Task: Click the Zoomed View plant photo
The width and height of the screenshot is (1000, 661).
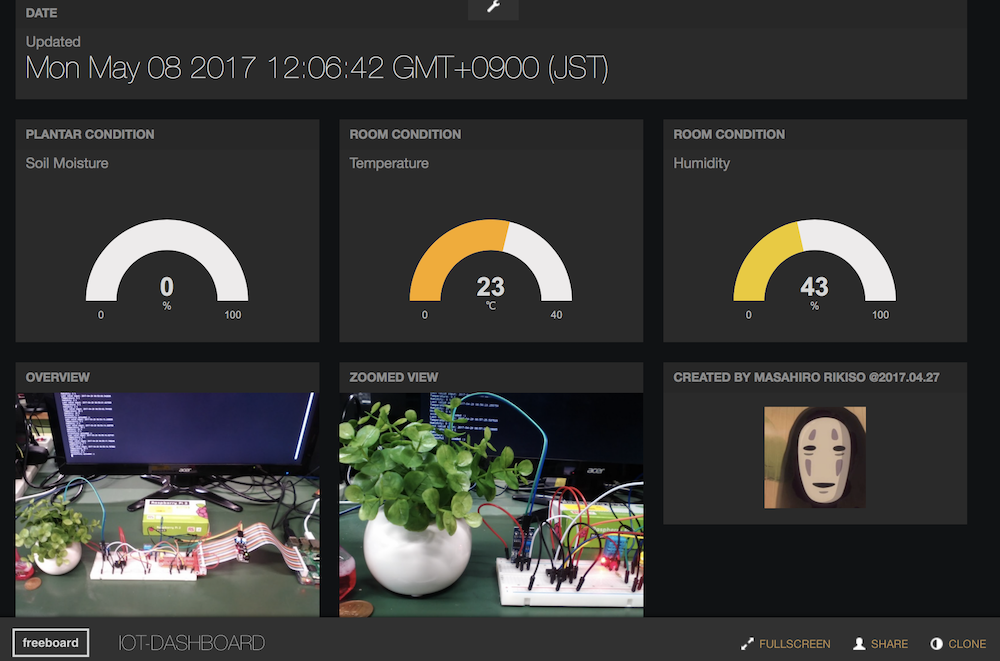Action: click(490, 505)
